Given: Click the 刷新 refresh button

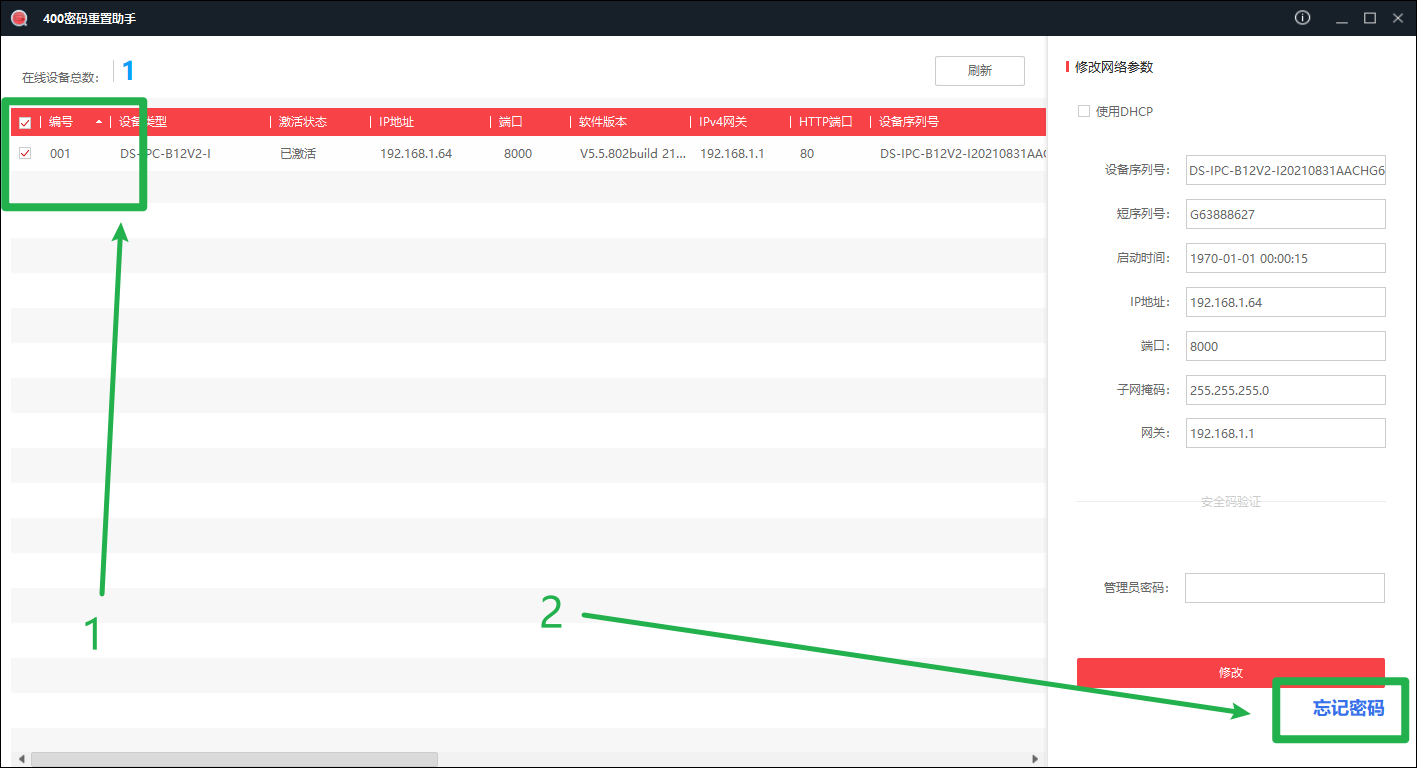Looking at the screenshot, I should point(980,71).
